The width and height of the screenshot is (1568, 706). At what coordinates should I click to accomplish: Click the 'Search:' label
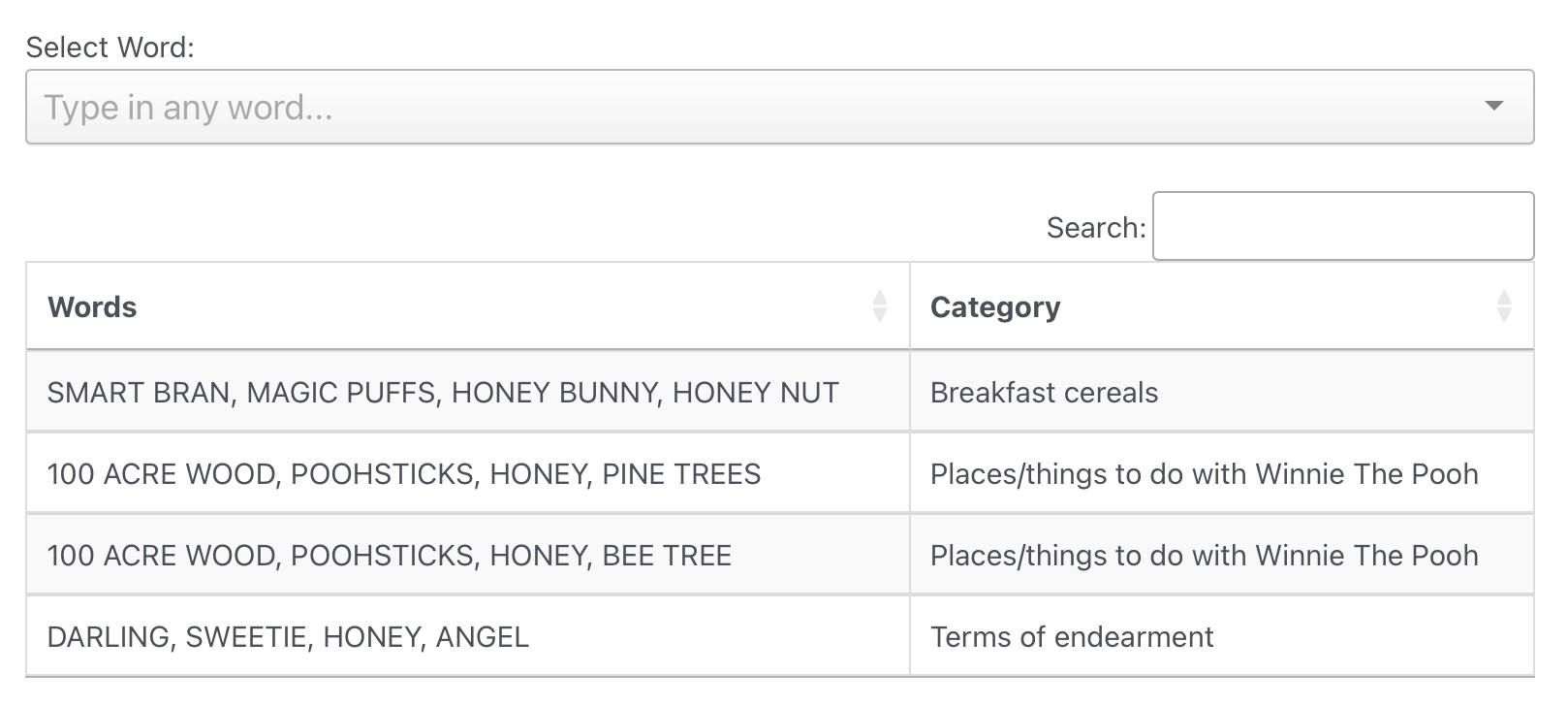tap(1095, 228)
